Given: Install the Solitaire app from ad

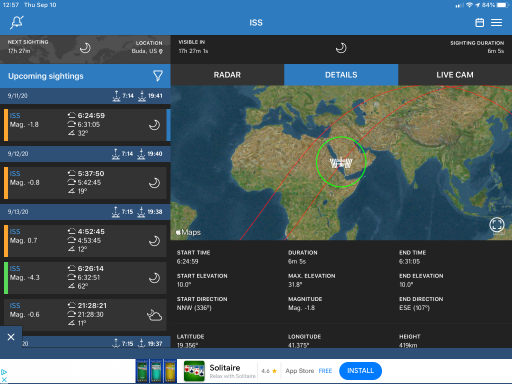Looking at the screenshot, I should coord(360,371).
